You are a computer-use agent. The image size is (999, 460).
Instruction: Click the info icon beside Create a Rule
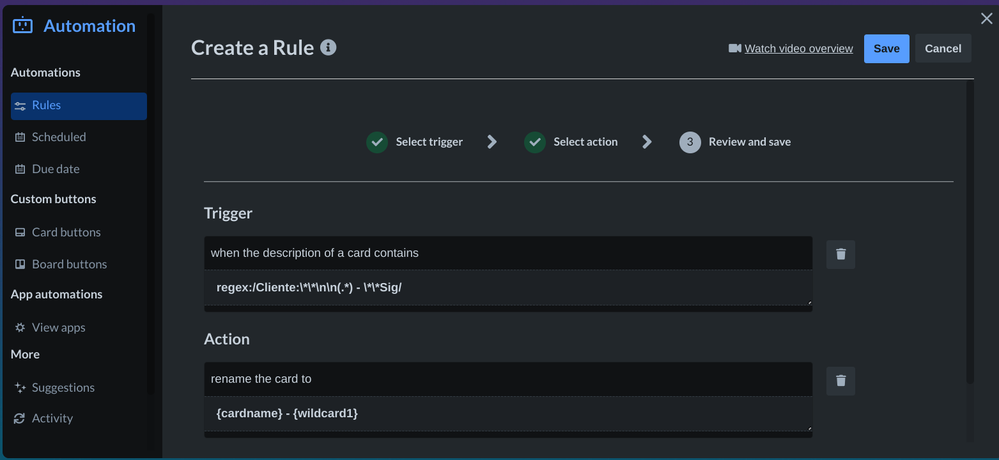(x=328, y=48)
